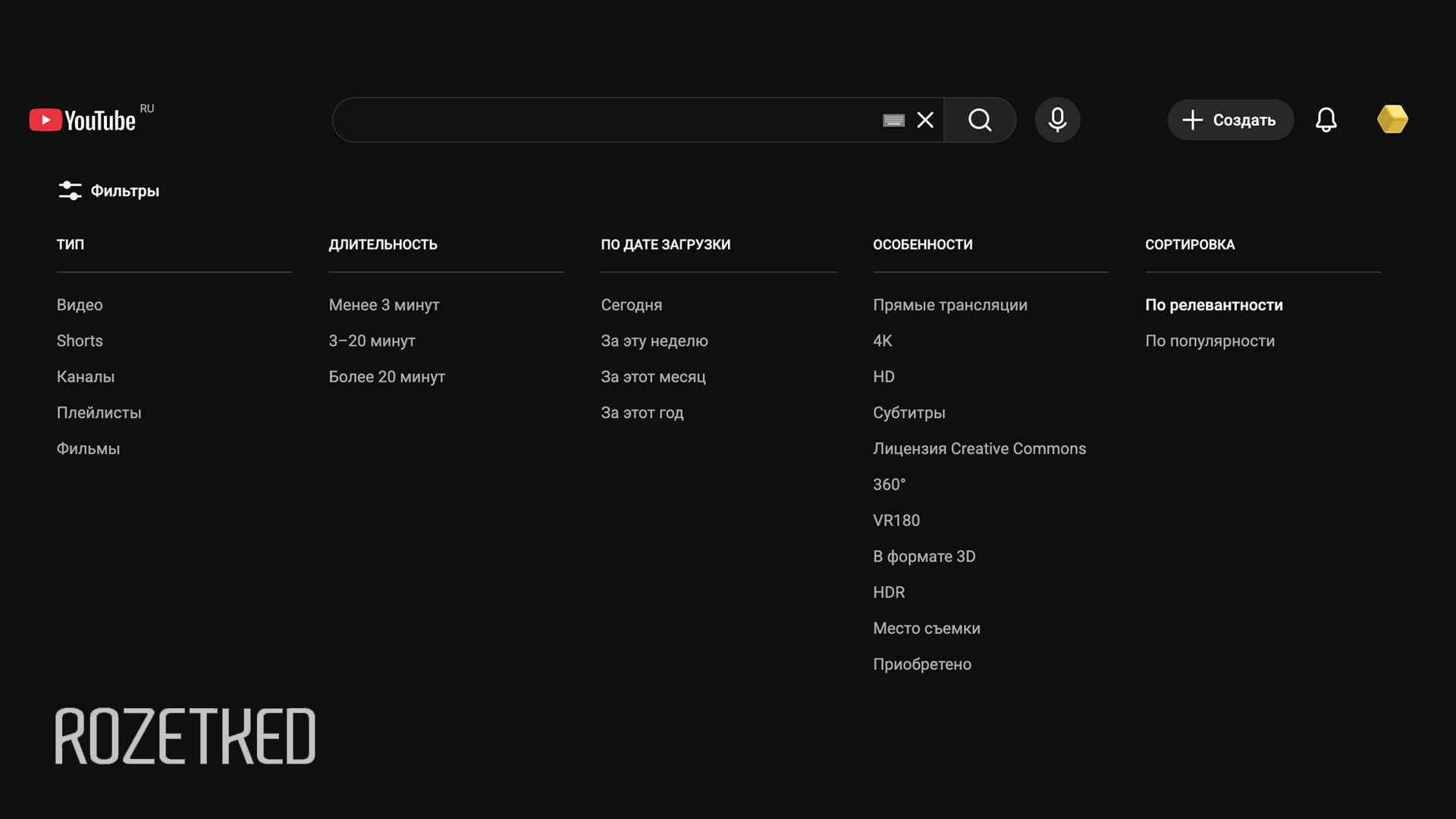Clear search with the X icon
The width and height of the screenshot is (1456, 819).
pos(925,120)
